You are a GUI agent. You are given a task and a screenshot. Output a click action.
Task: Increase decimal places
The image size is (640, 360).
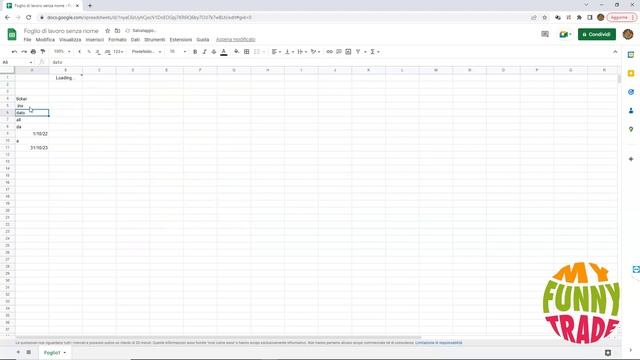[x=108, y=52]
